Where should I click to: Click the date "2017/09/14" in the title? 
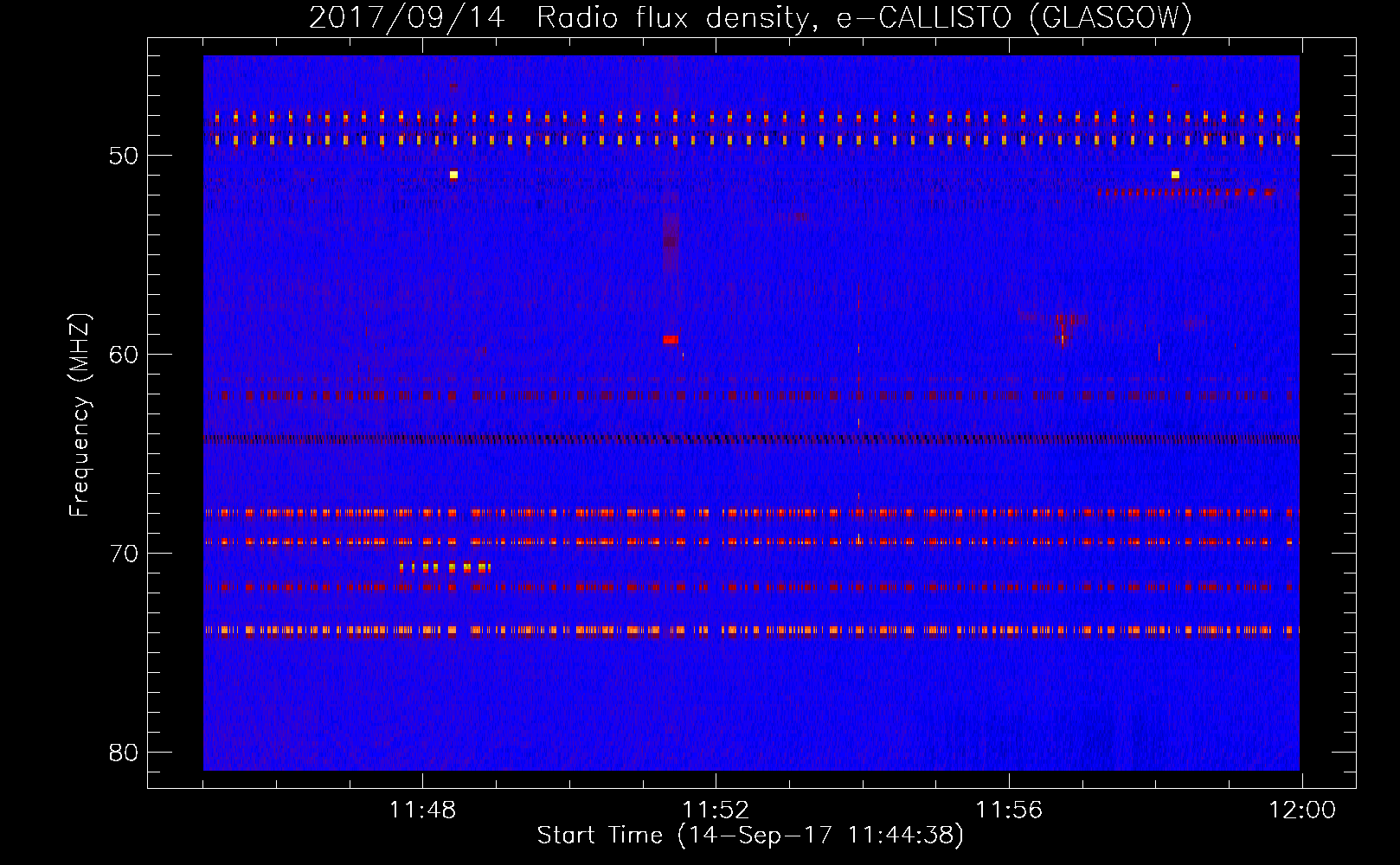pyautogui.click(x=407, y=17)
